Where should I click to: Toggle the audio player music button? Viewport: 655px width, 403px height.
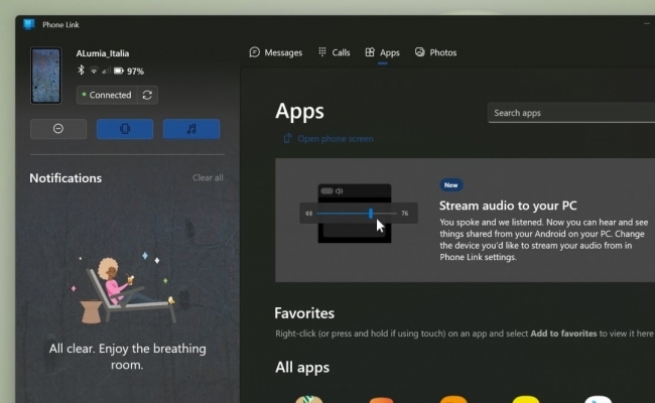click(191, 129)
